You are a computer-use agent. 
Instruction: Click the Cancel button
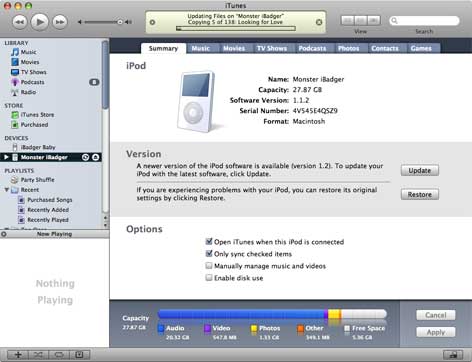click(x=436, y=315)
